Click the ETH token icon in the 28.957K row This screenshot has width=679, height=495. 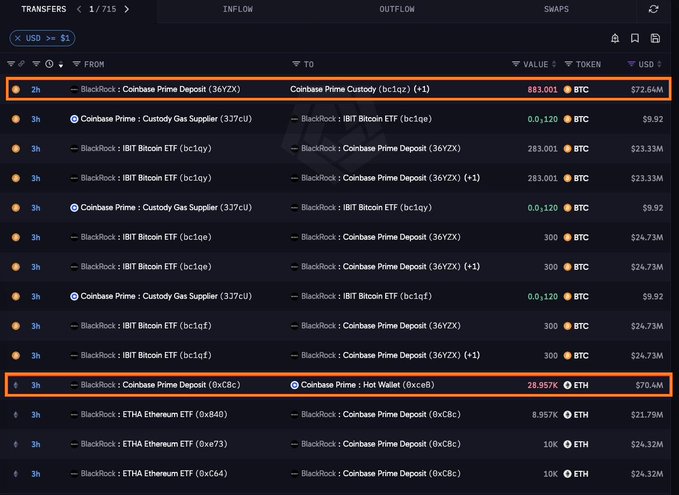point(567,385)
